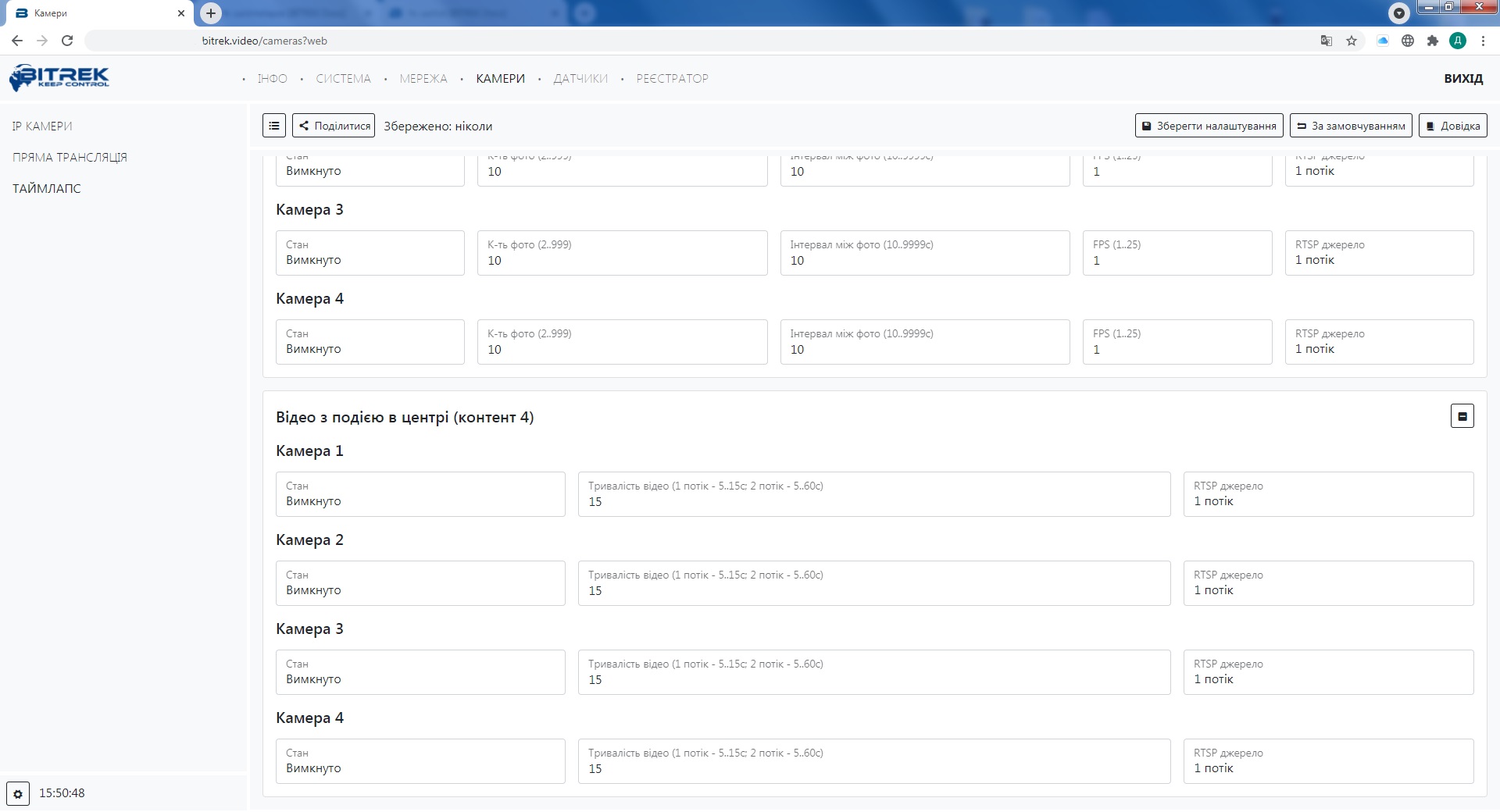The width and height of the screenshot is (1500, 812).
Task: Open a new browser tab
Action: pos(211,13)
